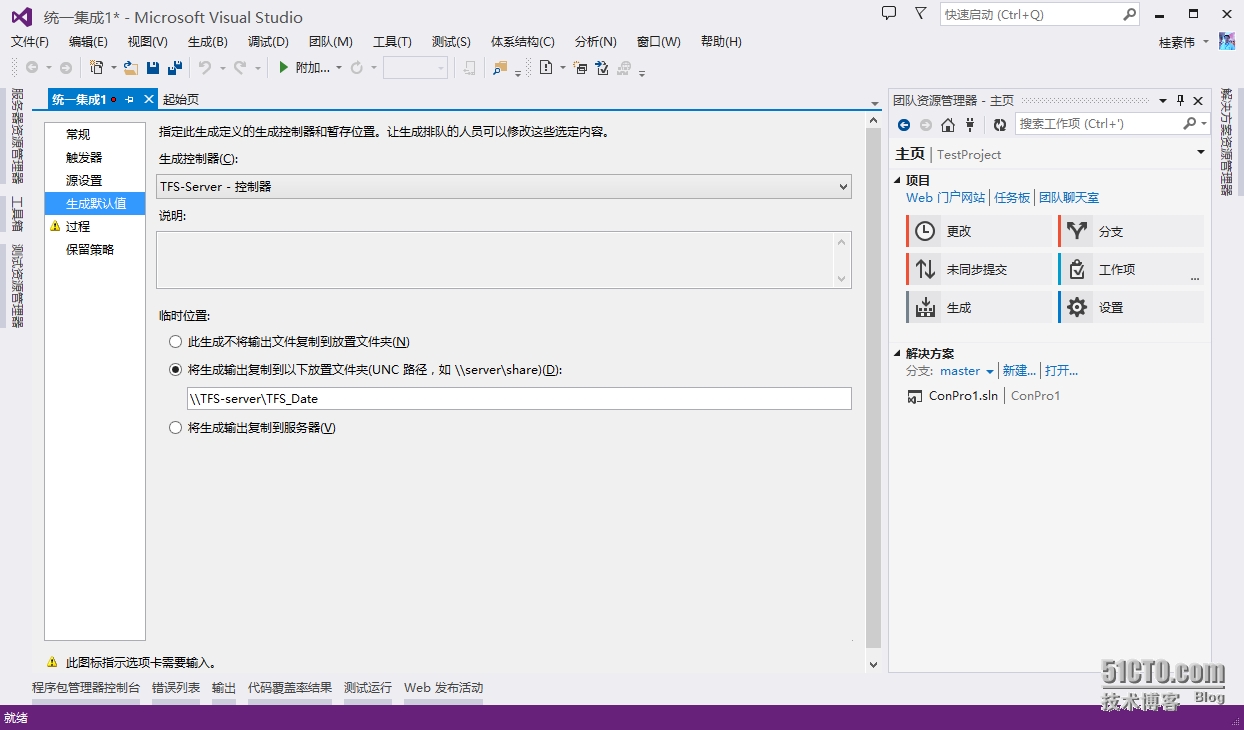Open the feedback speech bubble icon

point(889,13)
